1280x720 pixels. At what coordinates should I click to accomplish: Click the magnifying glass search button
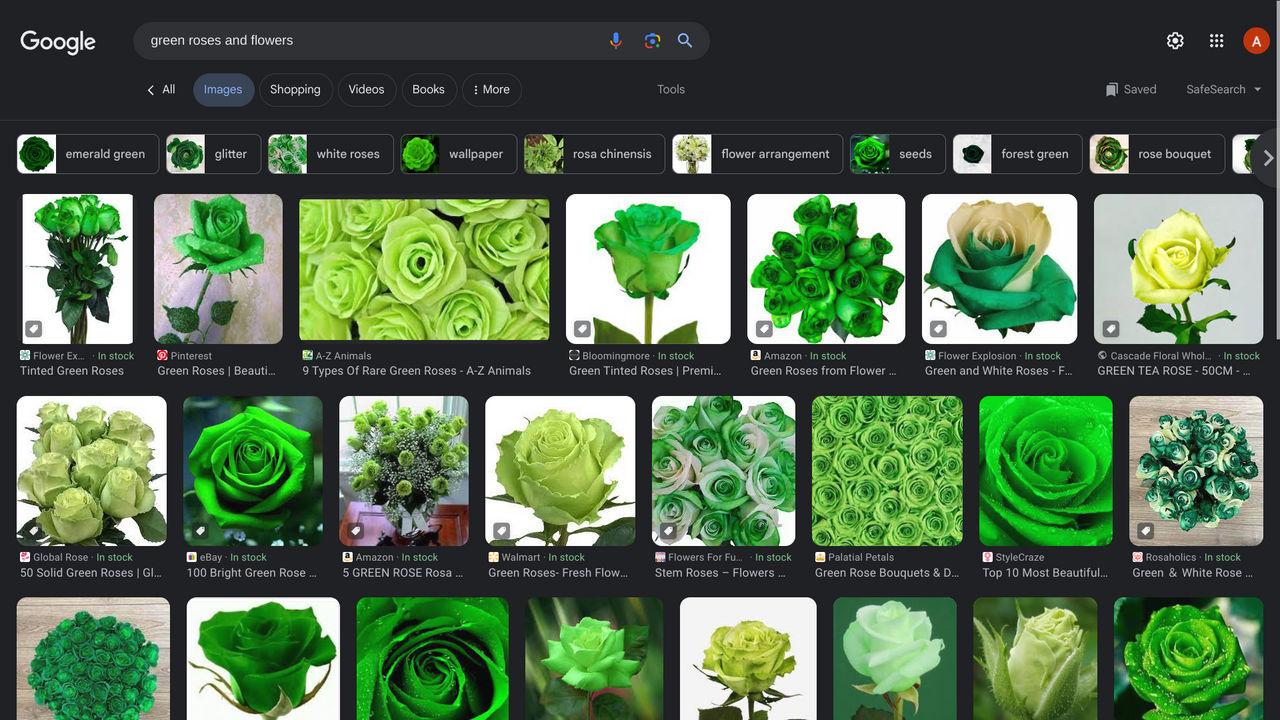(x=685, y=41)
